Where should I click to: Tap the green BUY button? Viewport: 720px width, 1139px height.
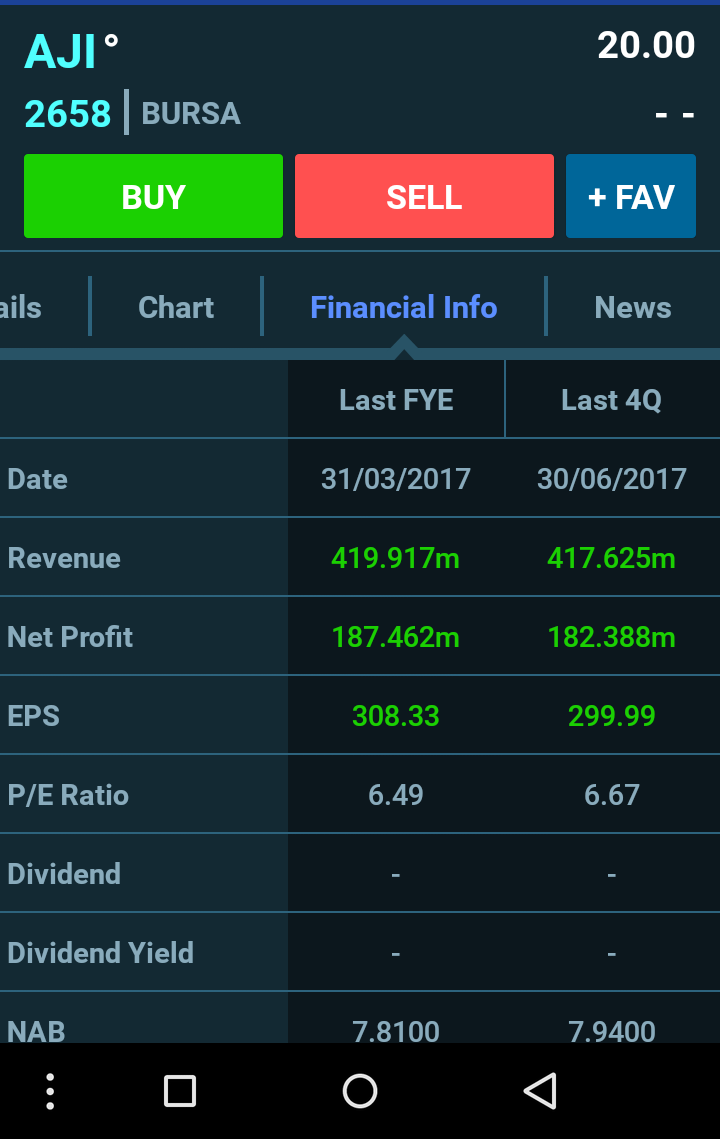pos(153,196)
